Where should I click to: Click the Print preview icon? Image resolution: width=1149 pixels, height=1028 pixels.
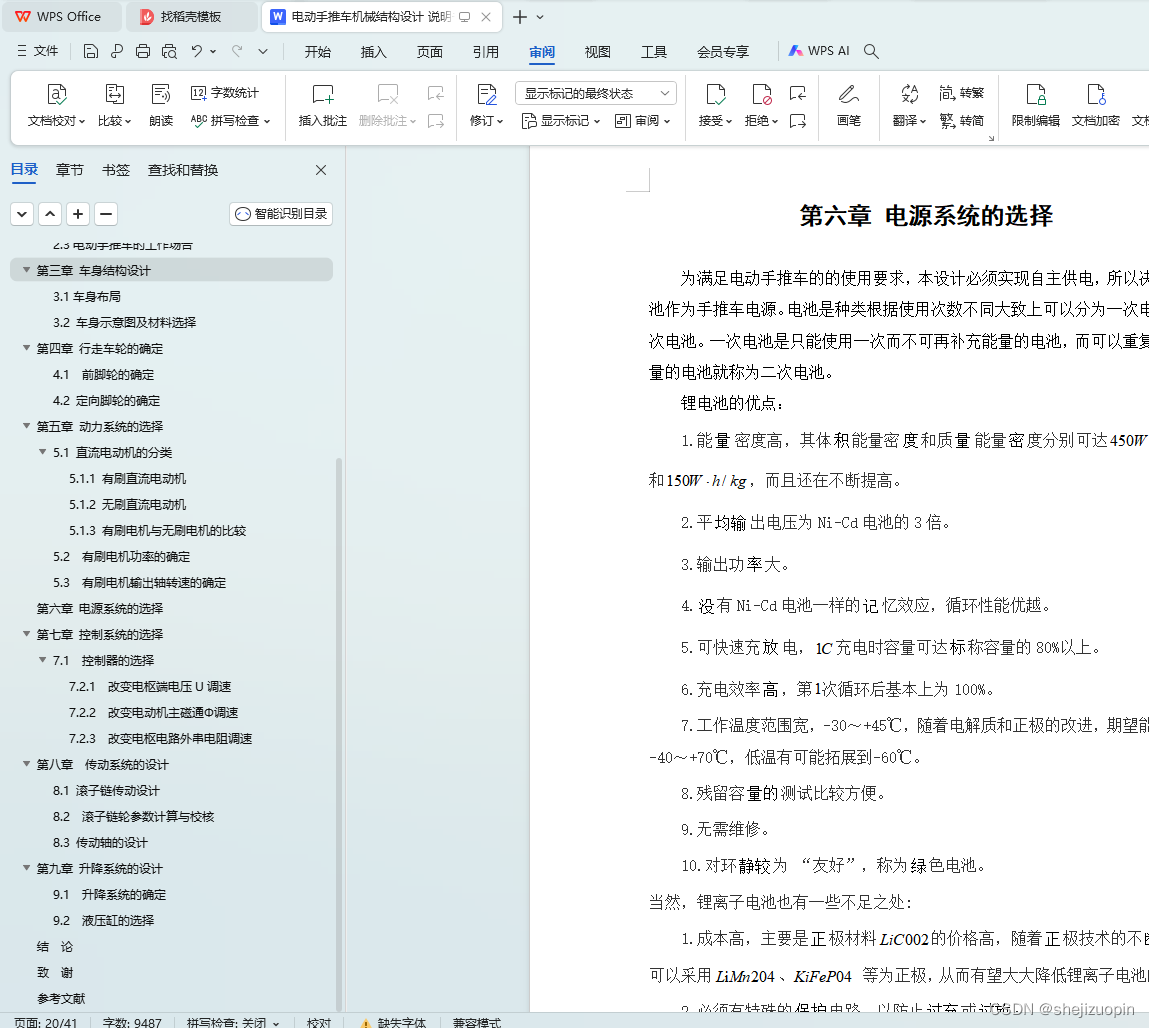point(169,51)
